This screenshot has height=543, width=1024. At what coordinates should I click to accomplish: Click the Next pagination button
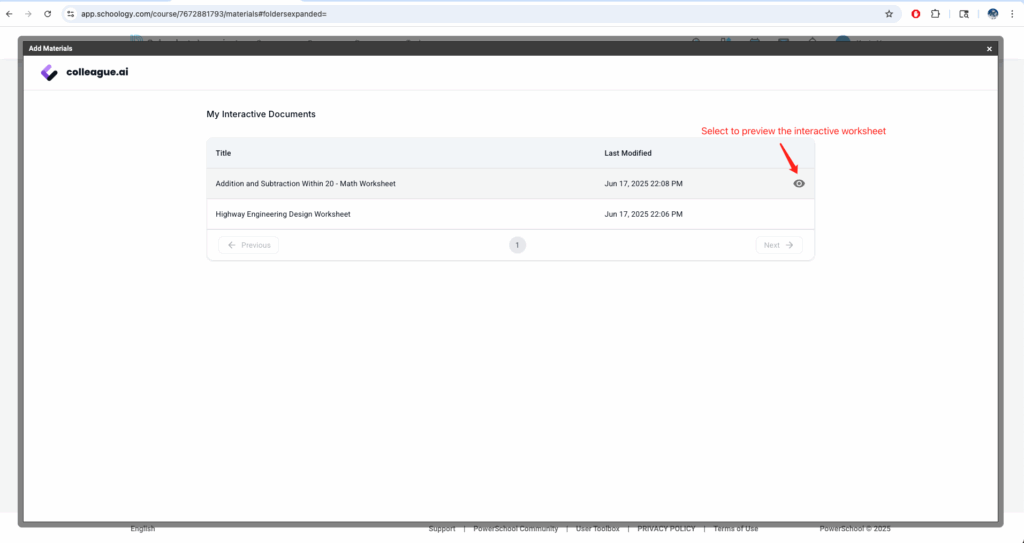point(778,245)
